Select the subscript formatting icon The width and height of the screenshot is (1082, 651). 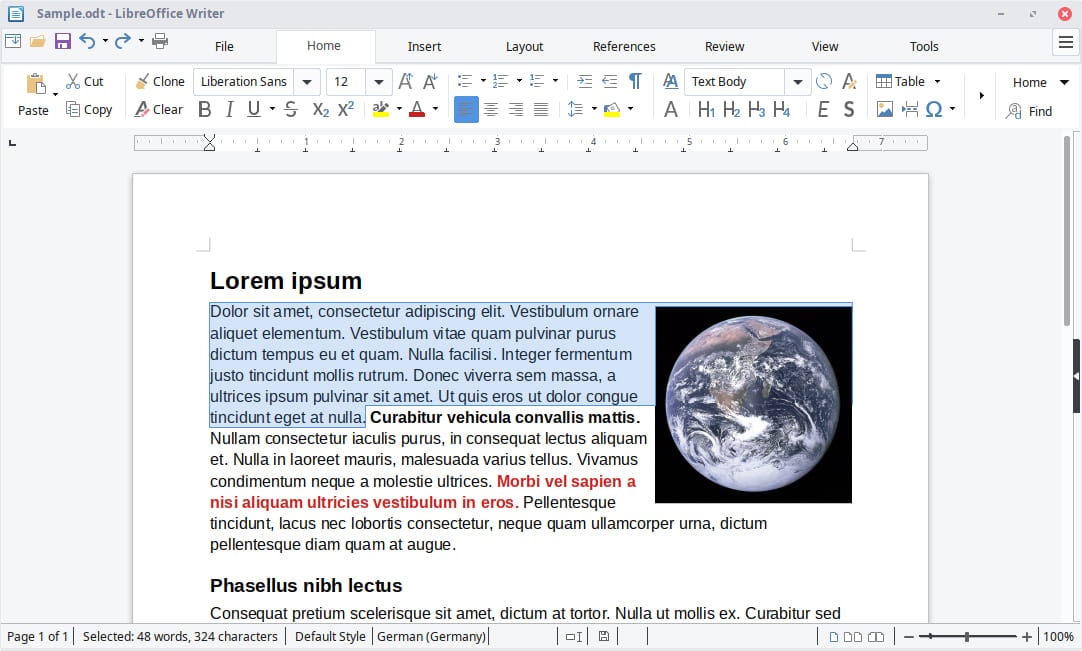click(320, 109)
